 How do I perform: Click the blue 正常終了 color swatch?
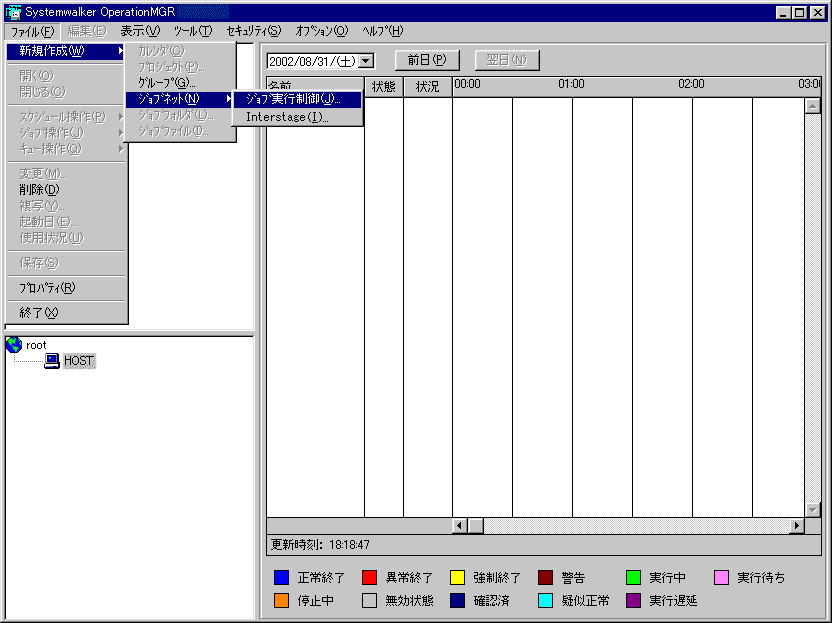281,577
